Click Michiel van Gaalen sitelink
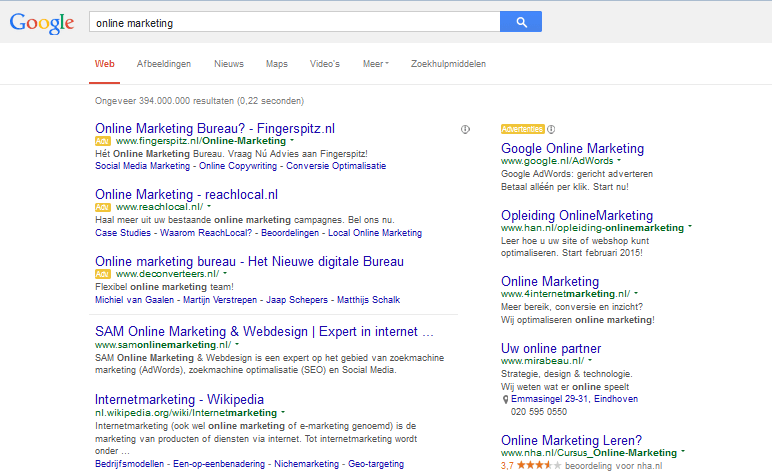The height and width of the screenshot is (474, 772). pos(134,300)
